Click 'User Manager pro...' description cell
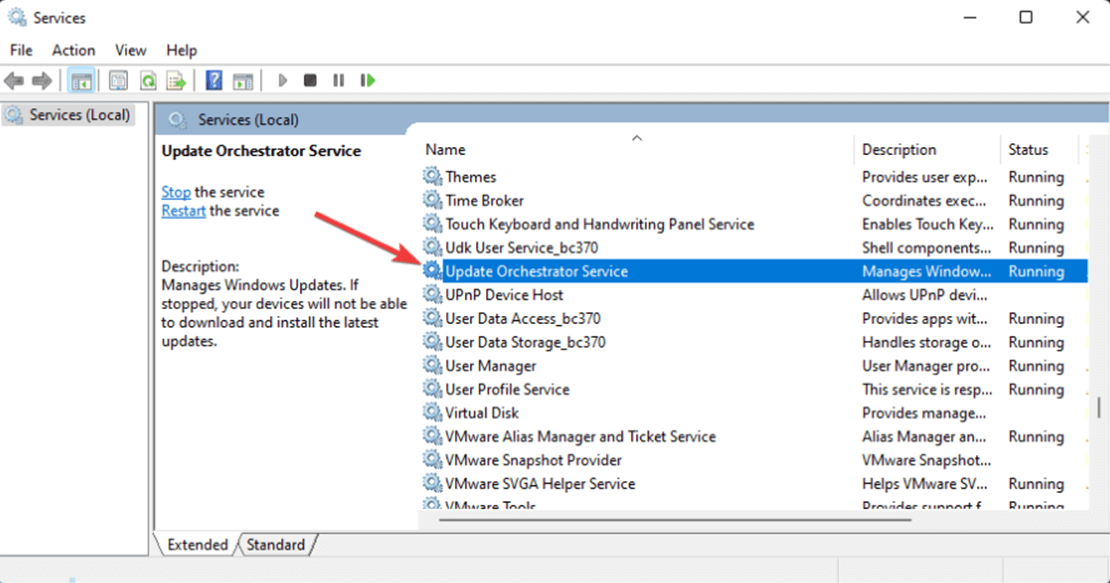This screenshot has height=583, width=1110. click(926, 366)
